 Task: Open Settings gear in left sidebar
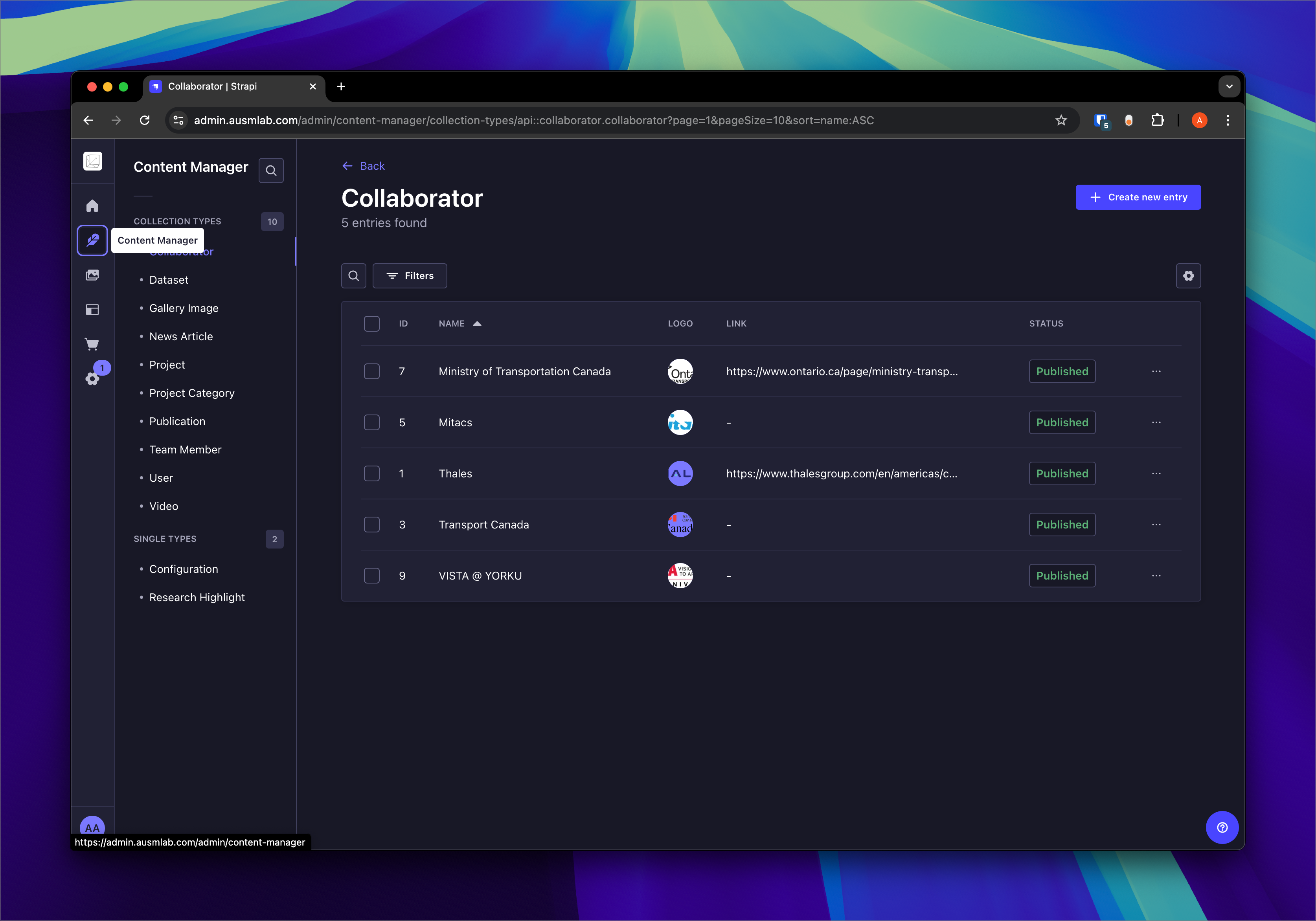point(92,378)
